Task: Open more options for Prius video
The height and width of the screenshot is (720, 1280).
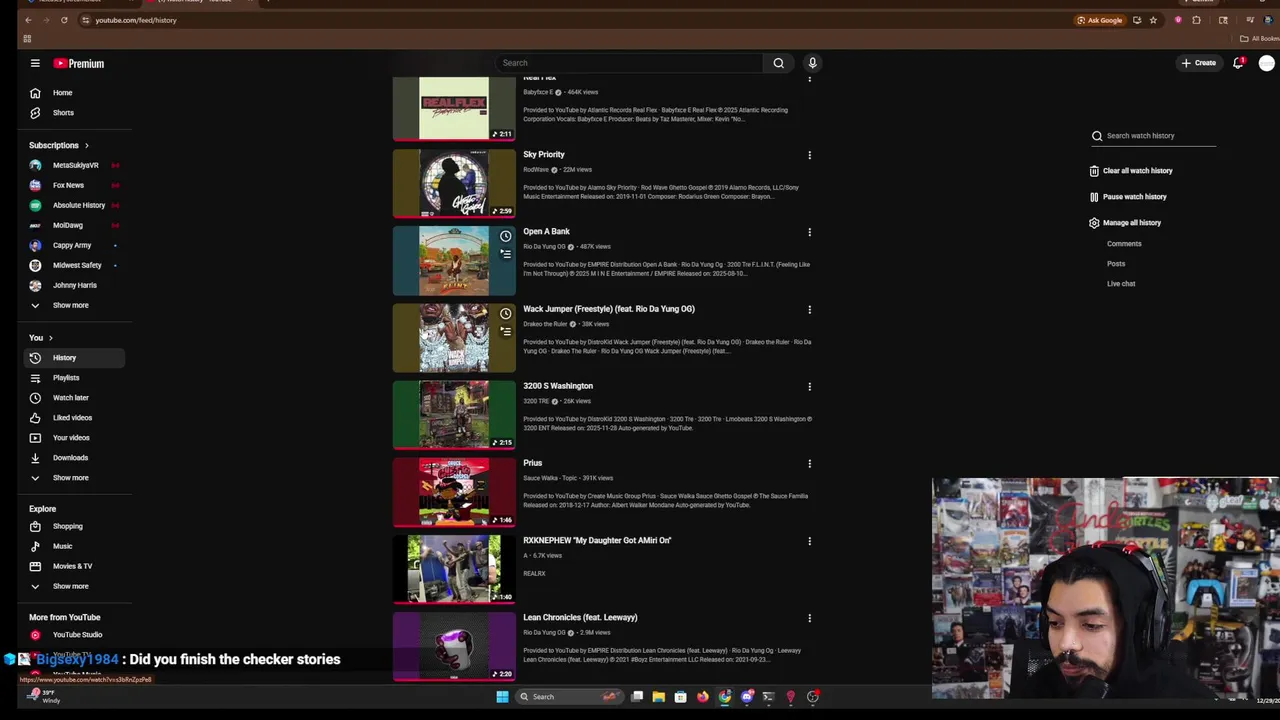Action: [809, 463]
